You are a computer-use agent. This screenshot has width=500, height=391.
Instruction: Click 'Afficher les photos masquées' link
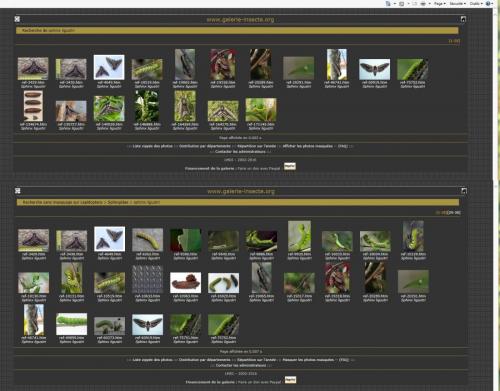308,146
